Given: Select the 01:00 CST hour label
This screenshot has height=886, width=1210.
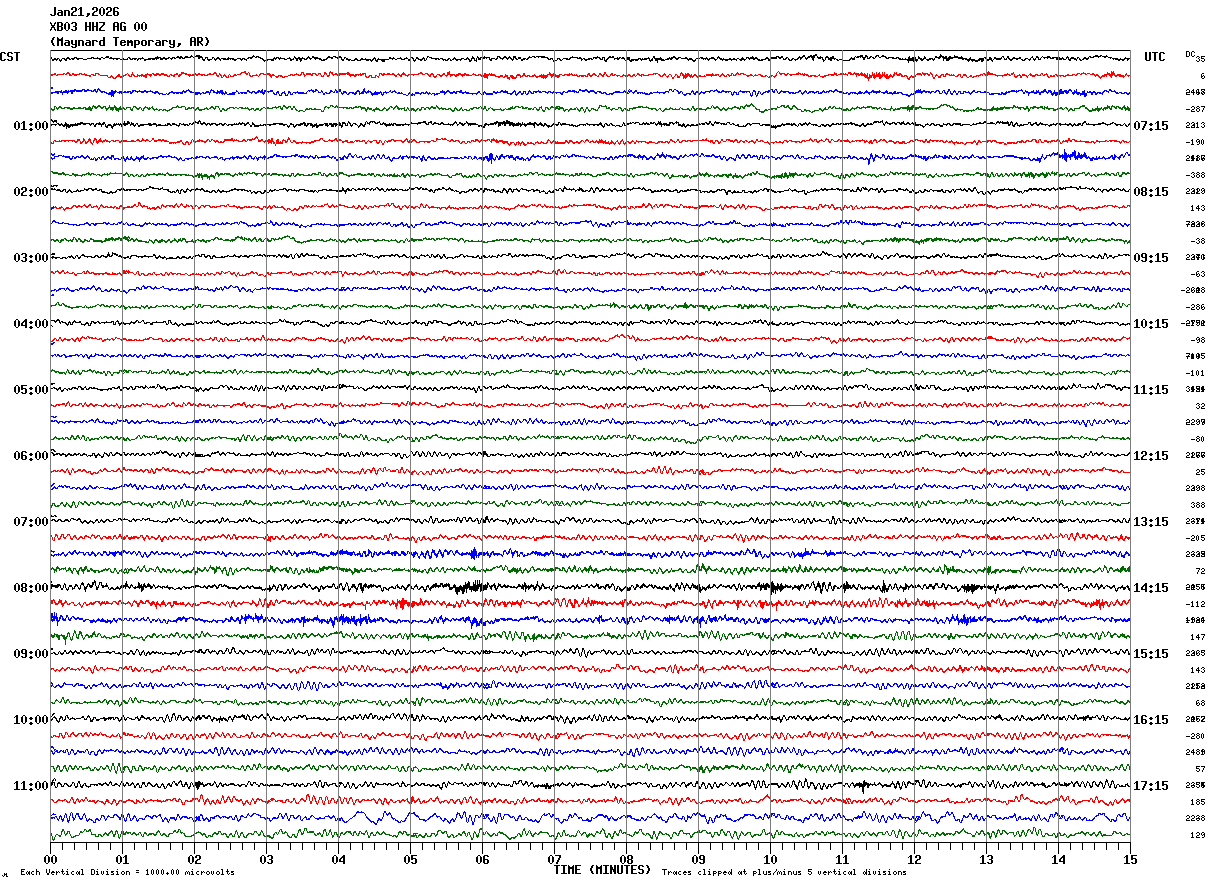Looking at the screenshot, I should [x=31, y=126].
